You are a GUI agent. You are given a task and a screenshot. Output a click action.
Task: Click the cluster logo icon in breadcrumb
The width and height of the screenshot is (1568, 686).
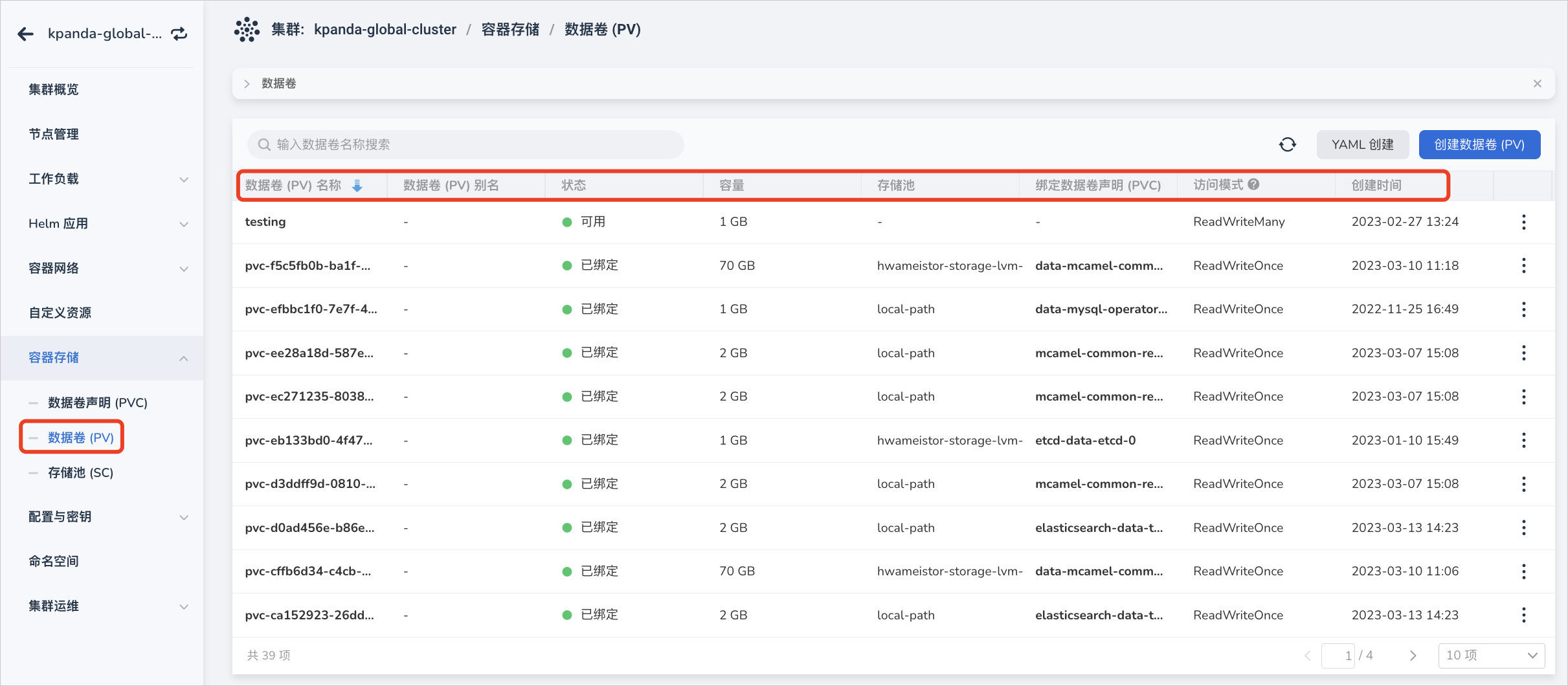[247, 30]
